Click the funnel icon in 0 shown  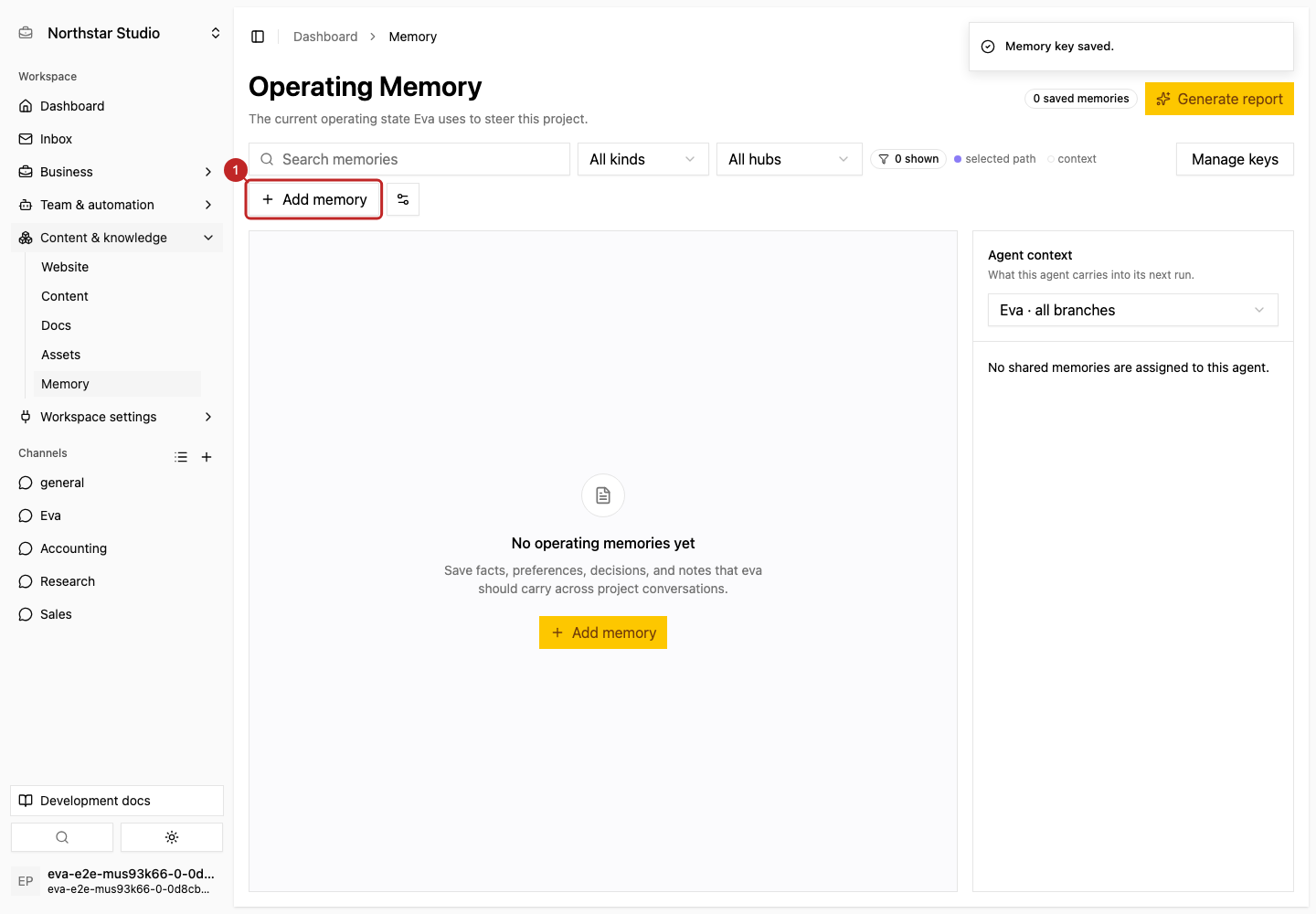coord(884,159)
